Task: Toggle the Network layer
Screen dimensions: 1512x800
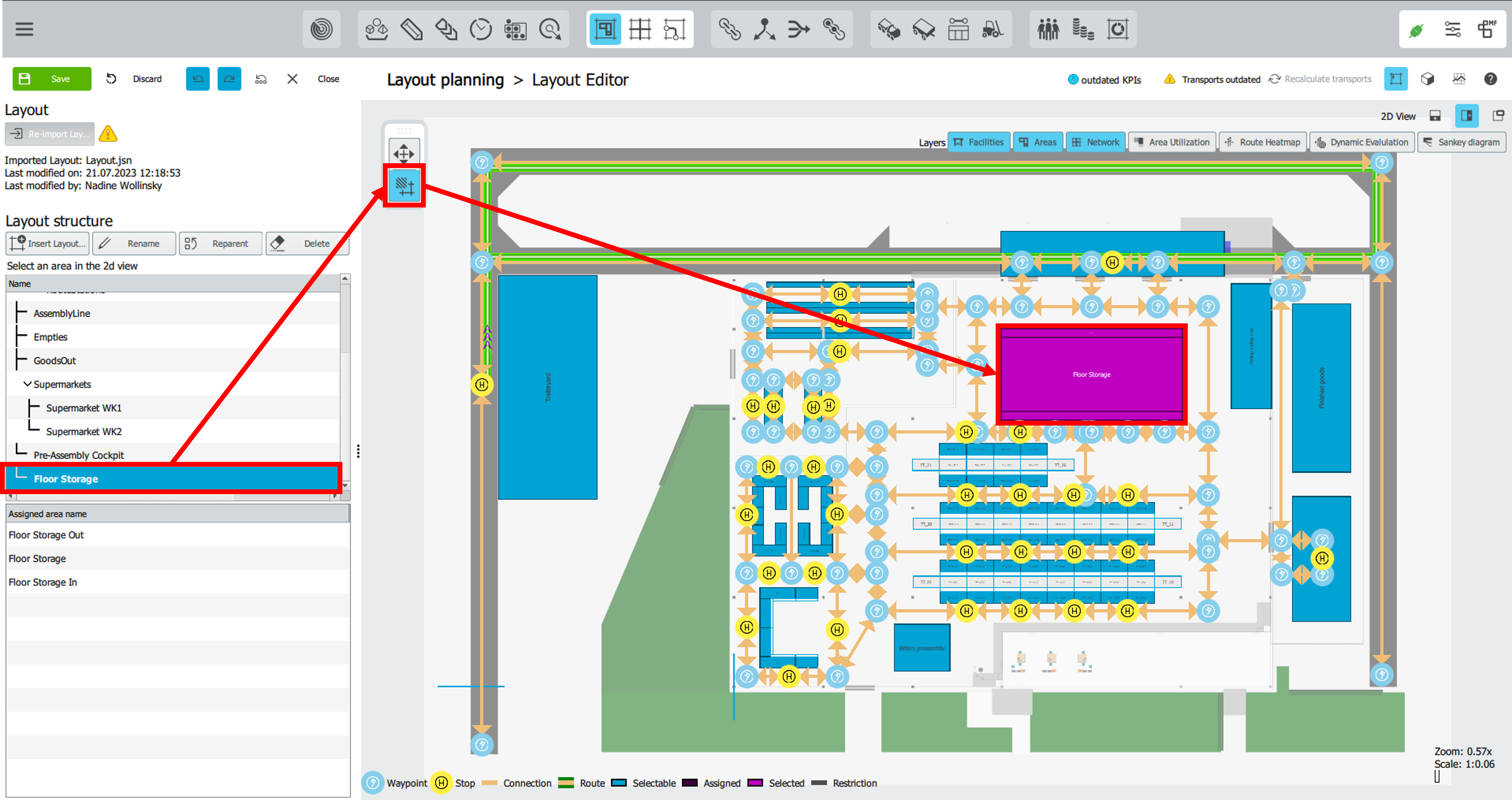Action: tap(1095, 142)
